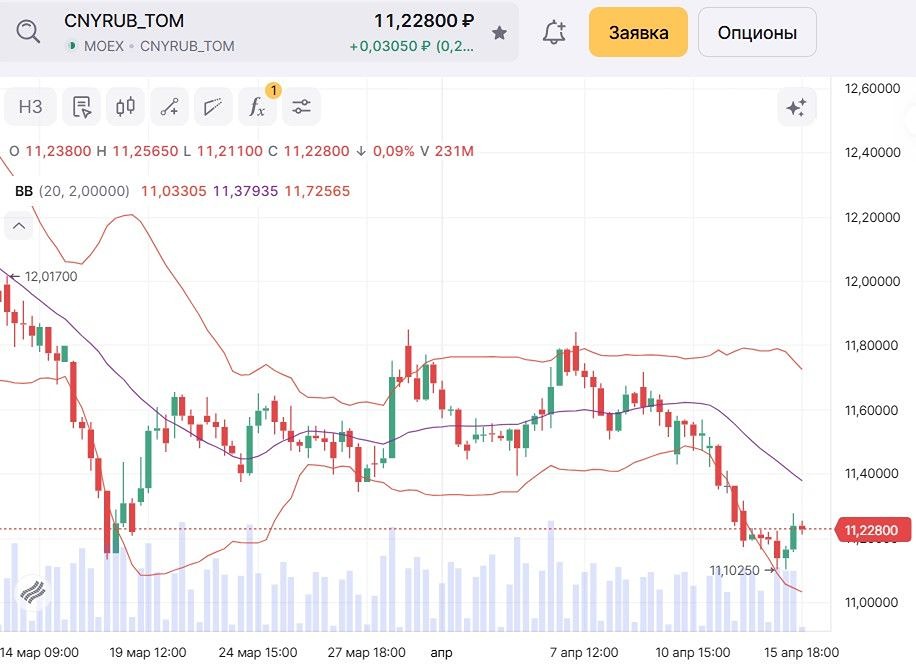The height and width of the screenshot is (668, 916).
Task: Open the fx indicators menu
Action: (257, 107)
